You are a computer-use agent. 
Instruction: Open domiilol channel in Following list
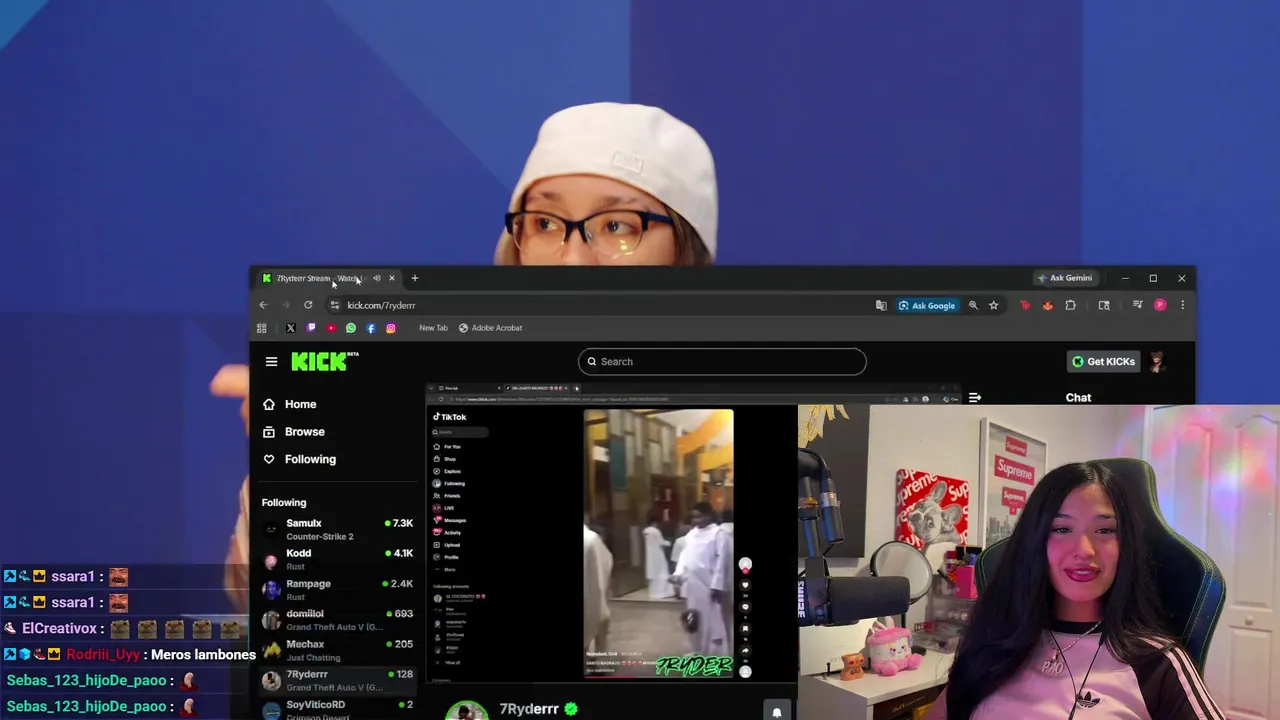338,619
